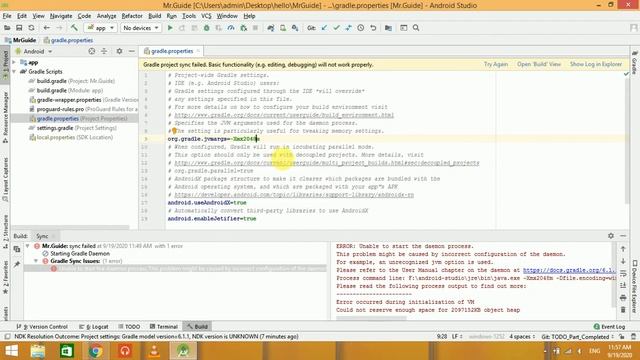This screenshot has width=640, height=360.
Task: Click the Git Show History clock icon
Action: point(361,28)
